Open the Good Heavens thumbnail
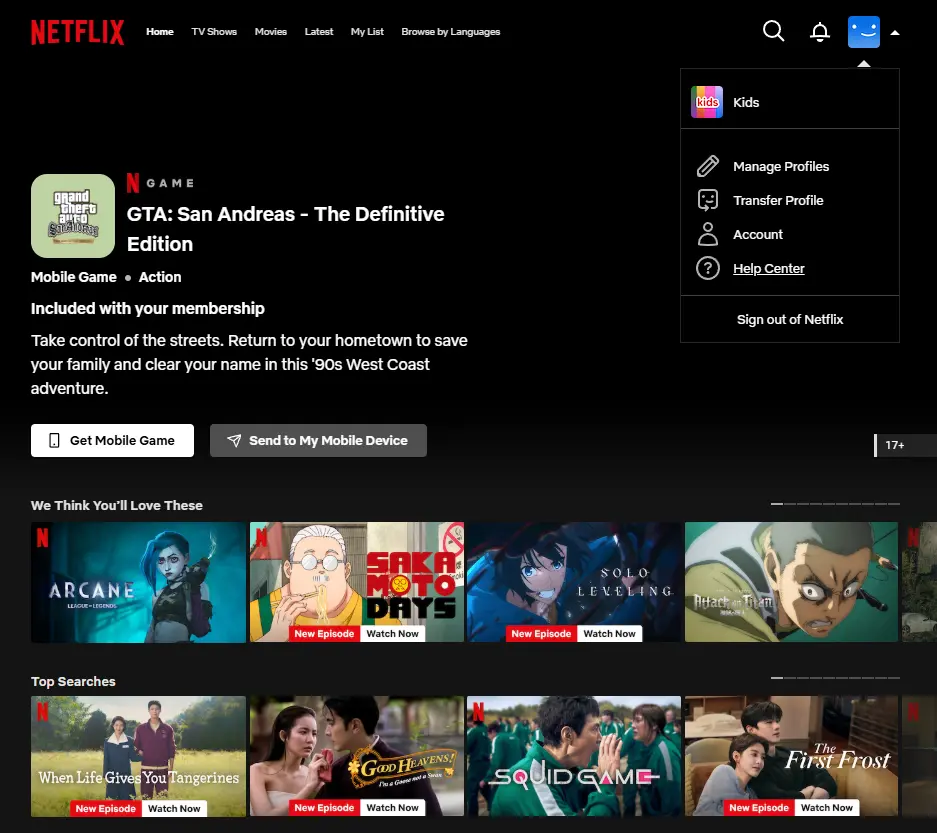This screenshot has height=833, width=937. click(357, 756)
